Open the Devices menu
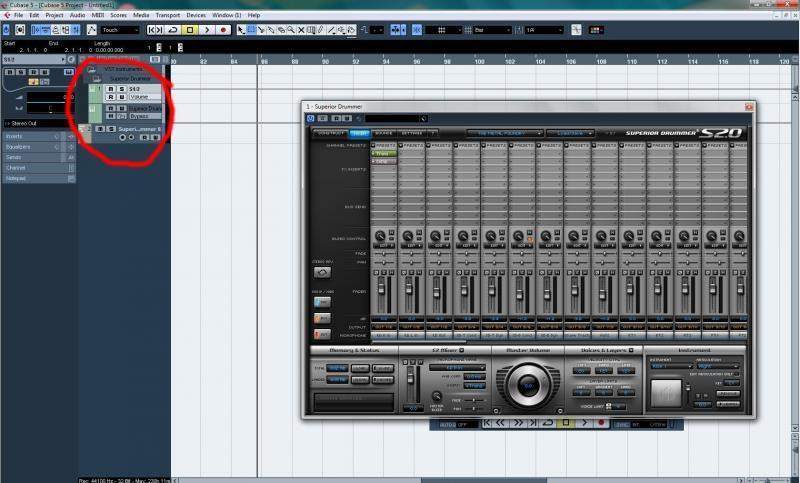Viewport: 800px width, 483px height. tap(196, 16)
